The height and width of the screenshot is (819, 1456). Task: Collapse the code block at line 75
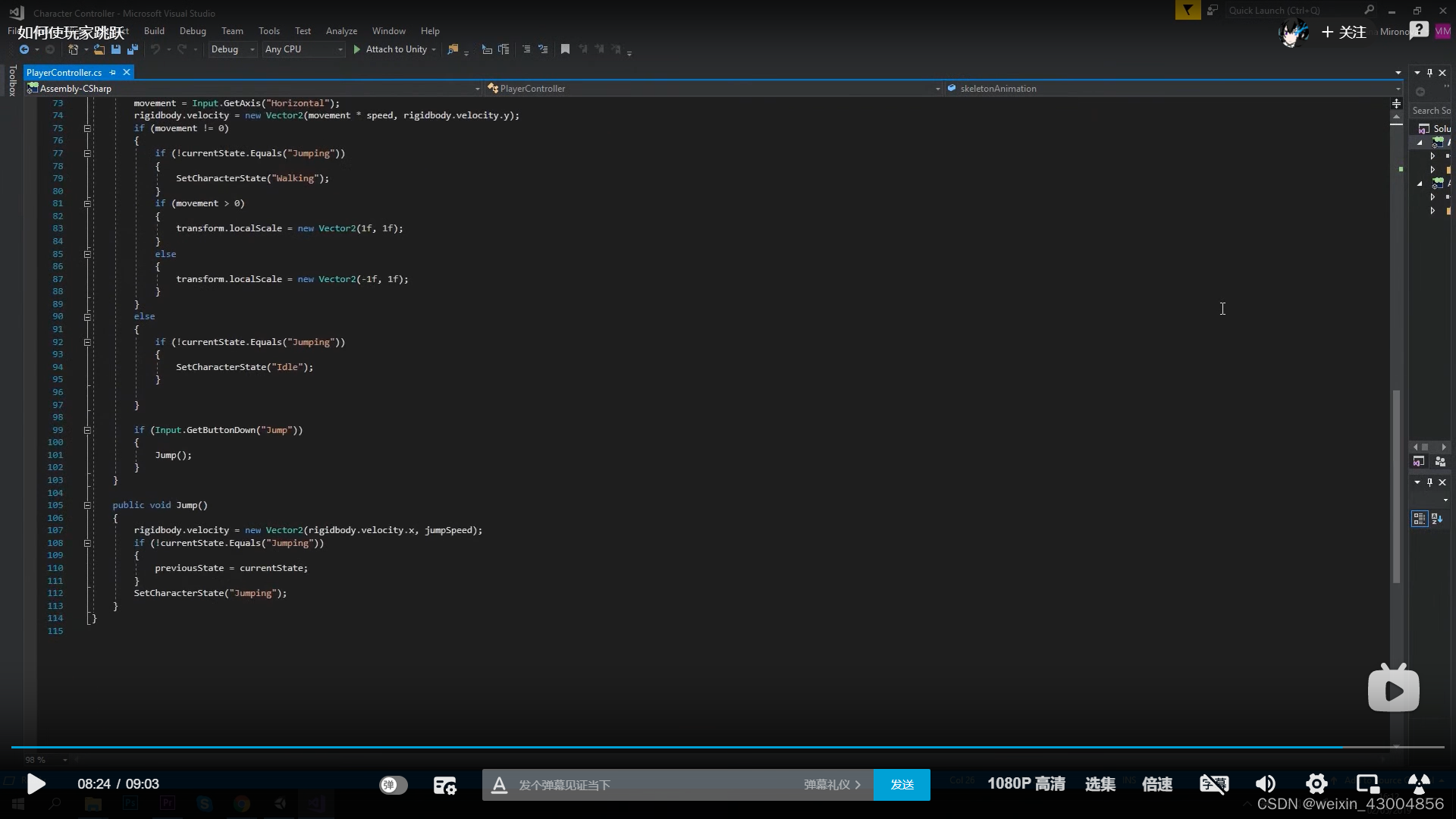point(87,128)
